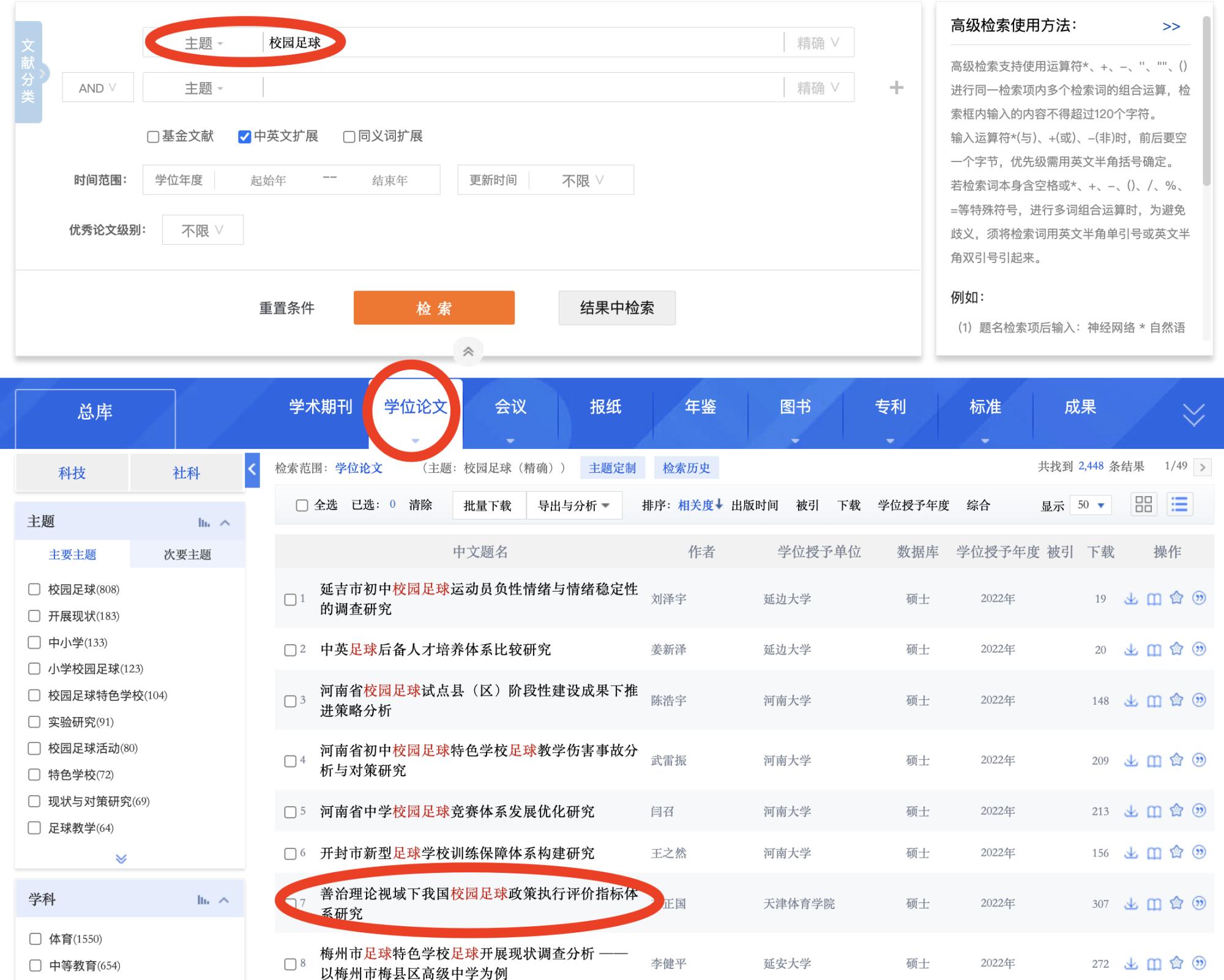
Task: Check the 校园足球(808) topic filter
Action: pos(34,590)
